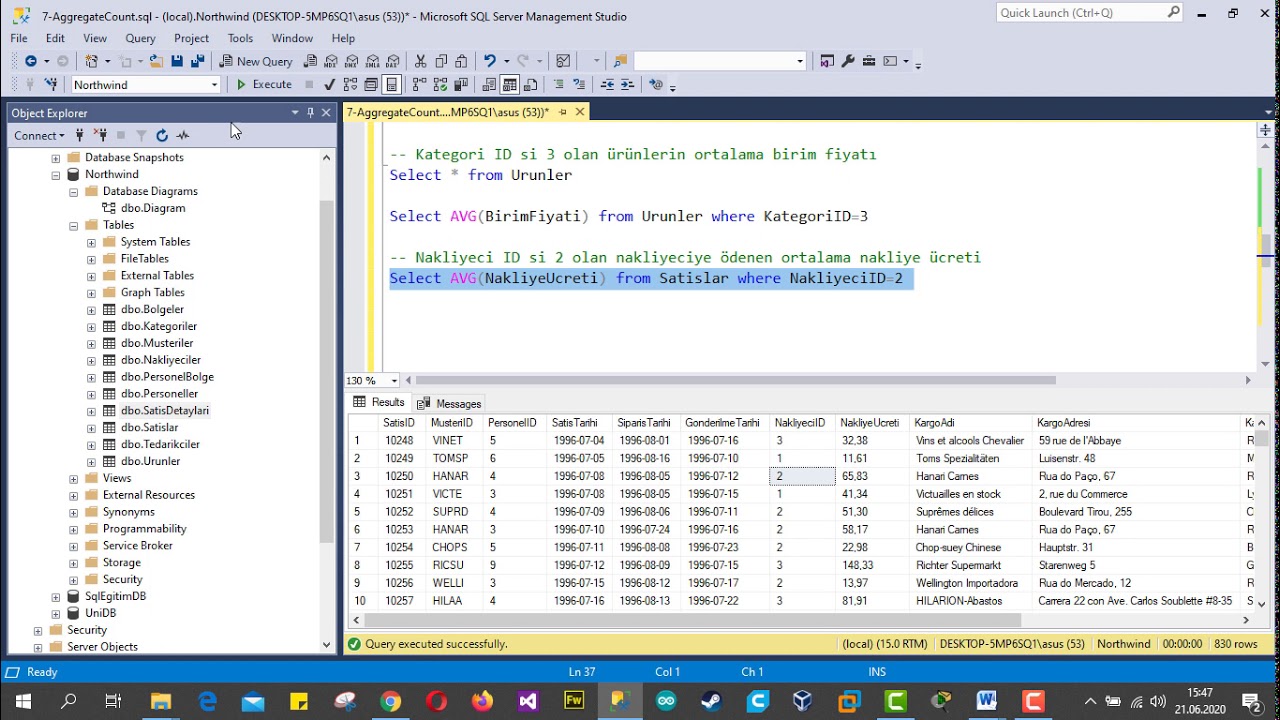The image size is (1280, 720).
Task: Click Object Explorer Refresh icon
Action: click(162, 135)
